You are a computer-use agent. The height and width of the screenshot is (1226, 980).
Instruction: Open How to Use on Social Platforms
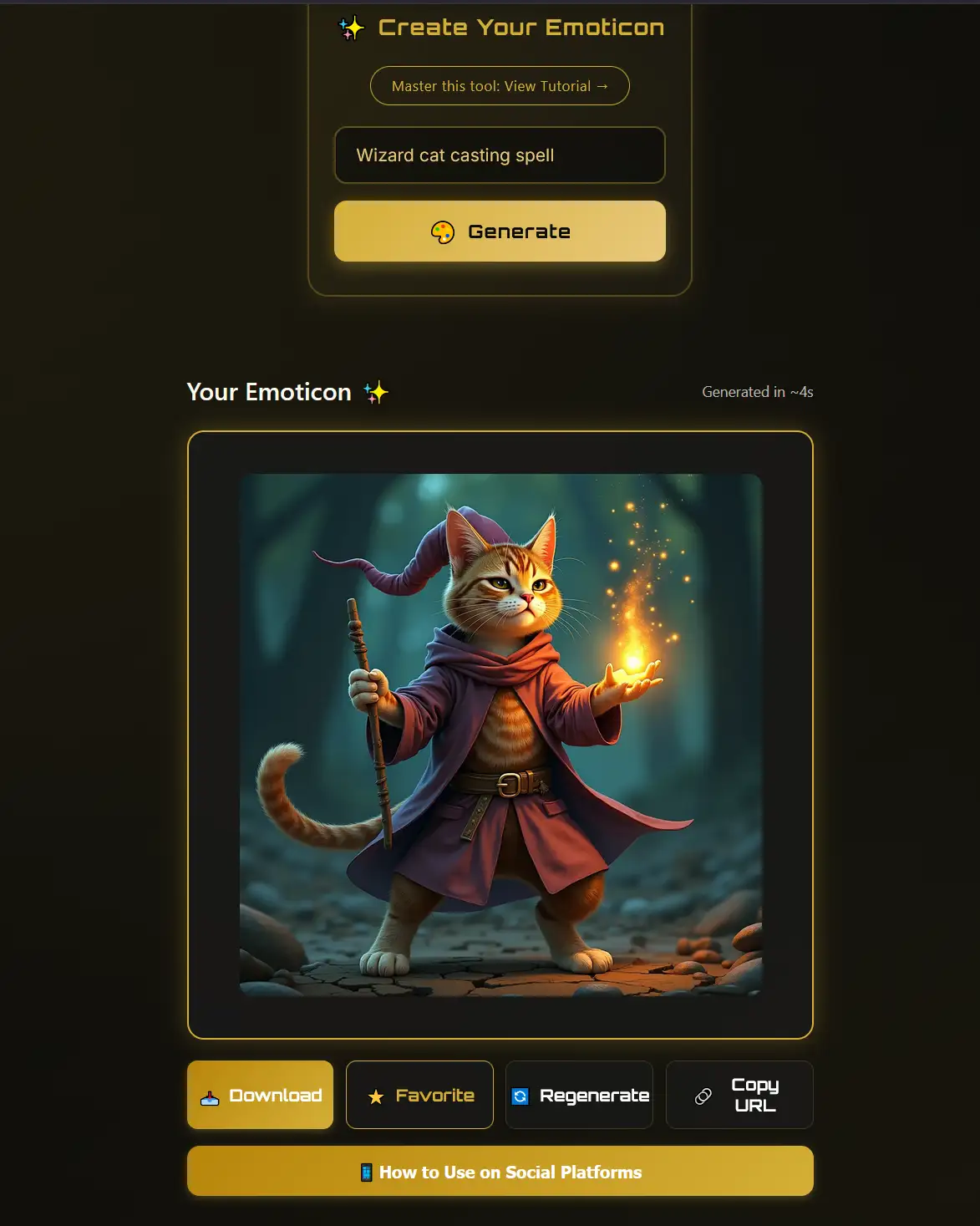point(500,1171)
